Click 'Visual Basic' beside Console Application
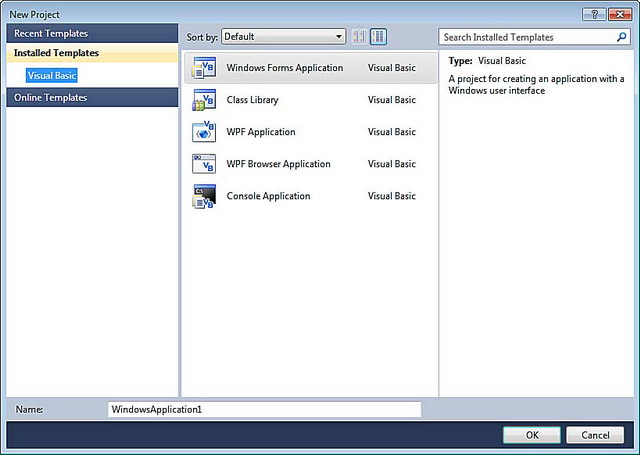 pyautogui.click(x=392, y=196)
